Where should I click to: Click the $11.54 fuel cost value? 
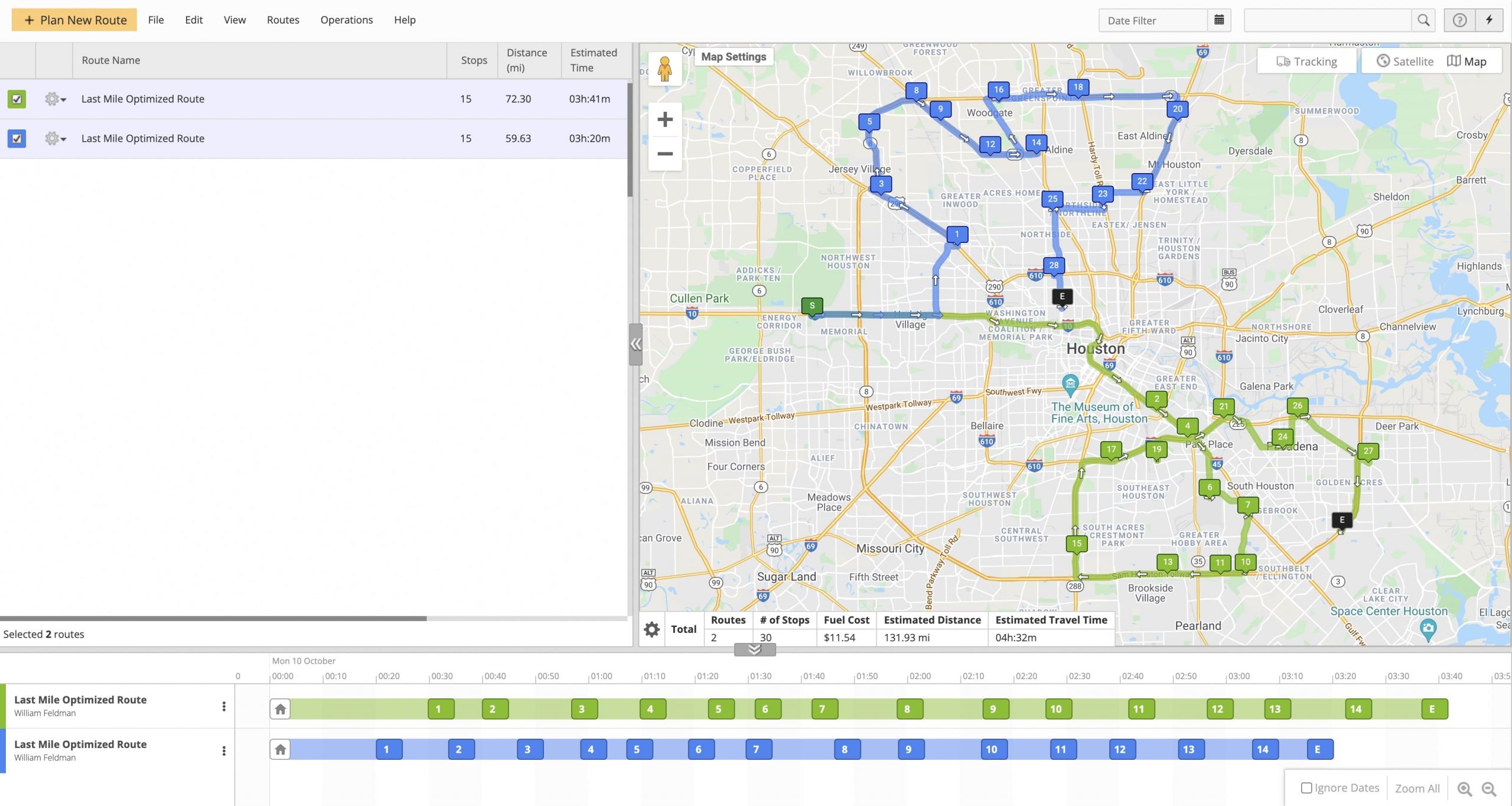pos(839,638)
